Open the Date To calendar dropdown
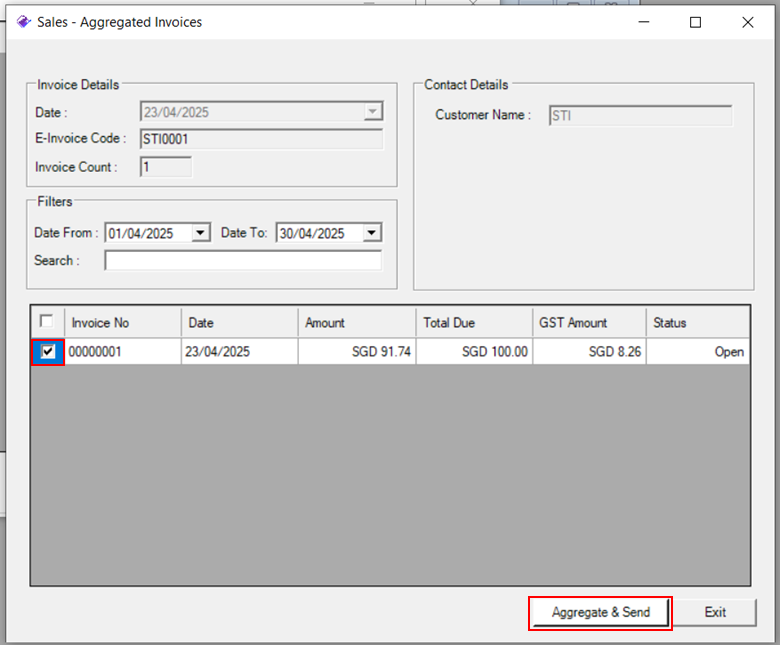 (x=372, y=233)
